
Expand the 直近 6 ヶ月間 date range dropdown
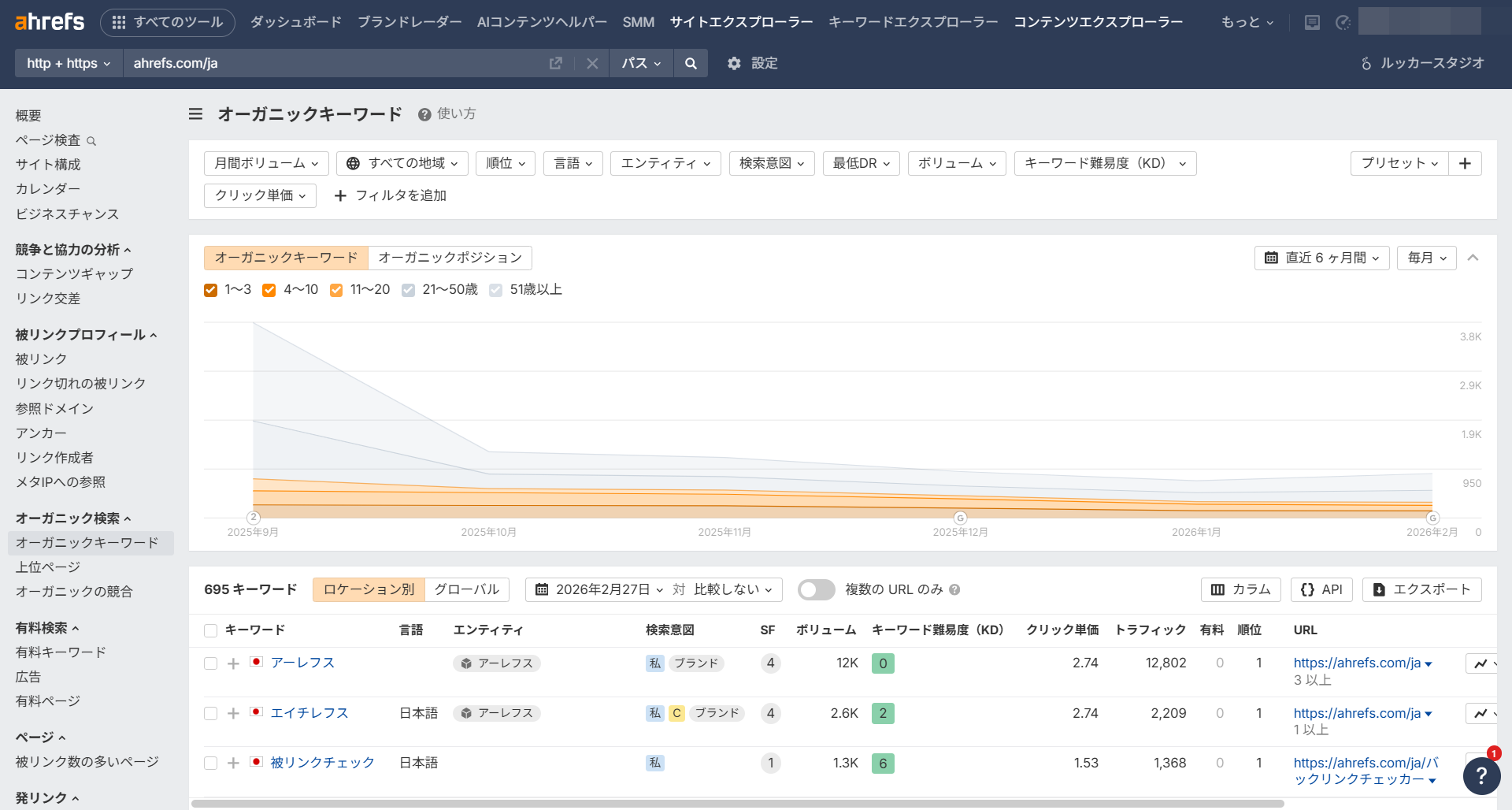[x=1321, y=258]
